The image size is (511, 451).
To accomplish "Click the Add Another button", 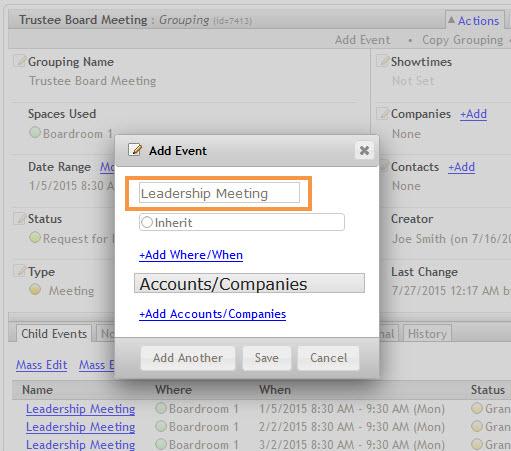I will click(x=188, y=358).
